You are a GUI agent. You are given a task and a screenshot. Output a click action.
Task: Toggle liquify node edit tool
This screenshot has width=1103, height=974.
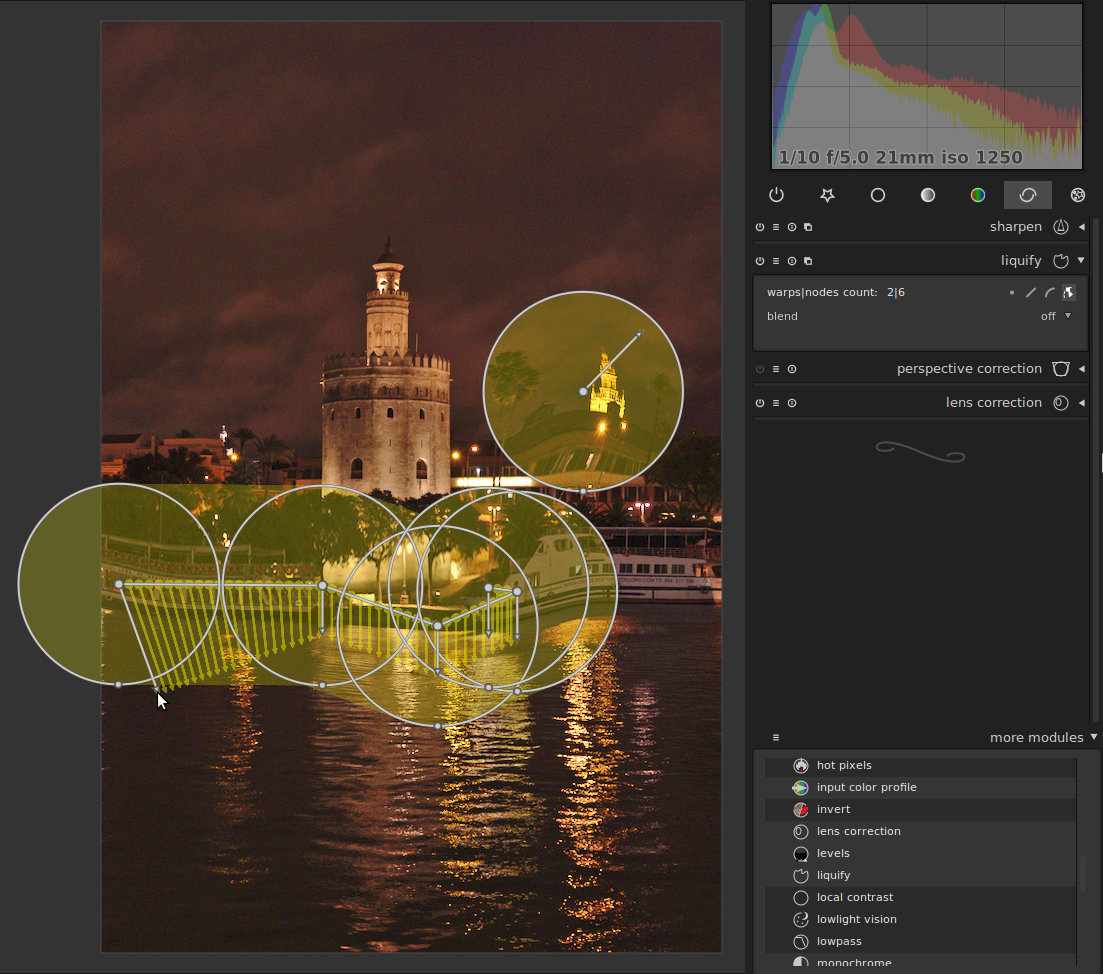pyautogui.click(x=1069, y=293)
